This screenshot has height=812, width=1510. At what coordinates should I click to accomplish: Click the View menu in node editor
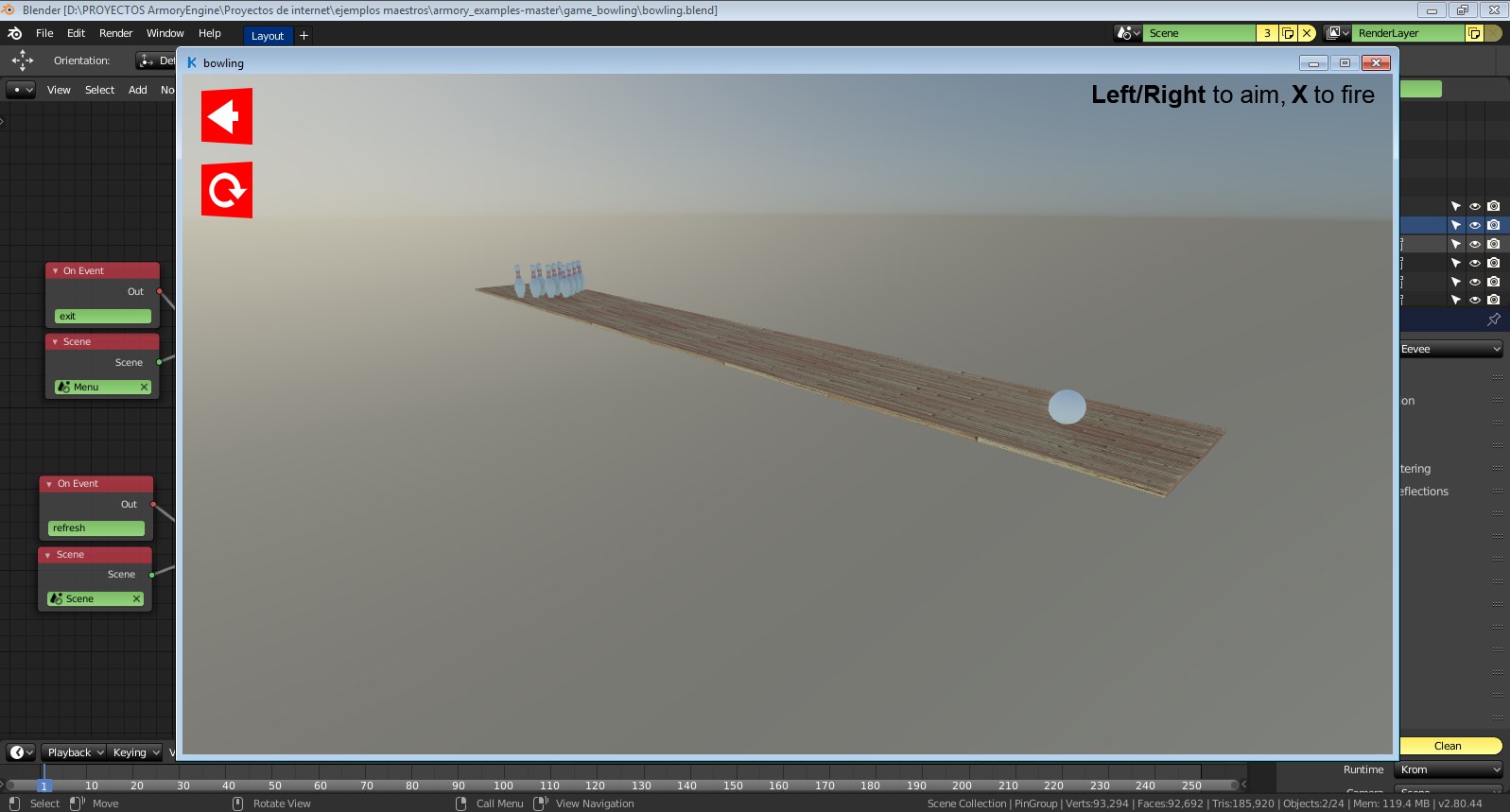pos(59,90)
